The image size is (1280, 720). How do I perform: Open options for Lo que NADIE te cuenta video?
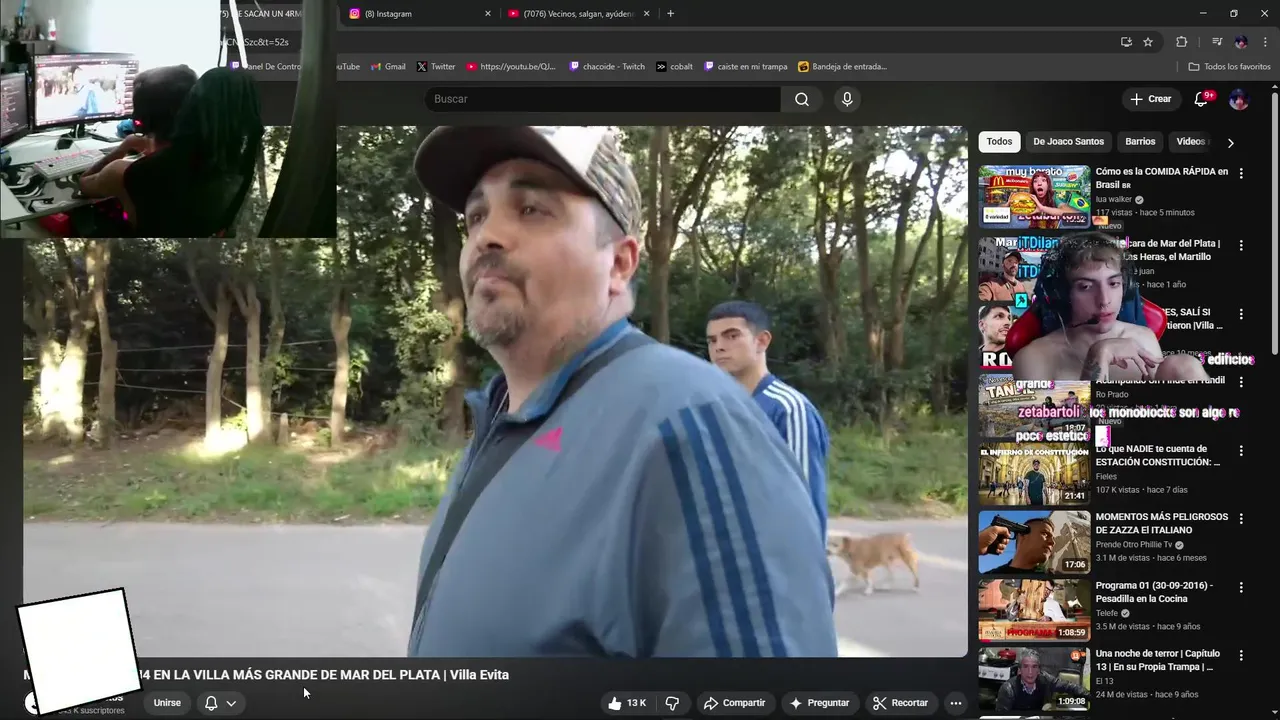click(1241, 451)
